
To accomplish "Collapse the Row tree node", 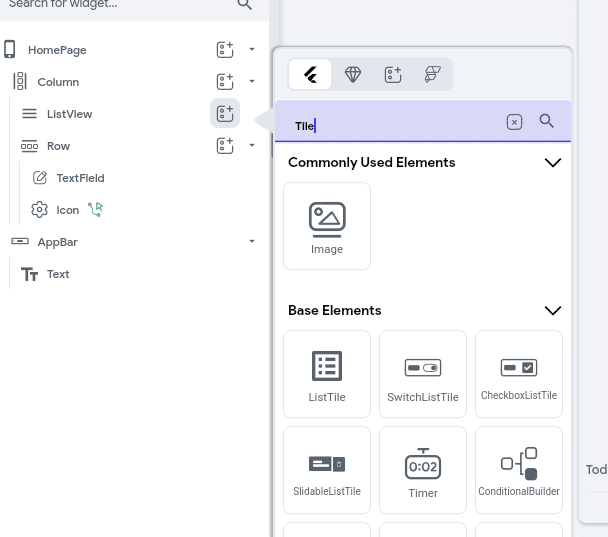I will pyautogui.click(x=252, y=145).
